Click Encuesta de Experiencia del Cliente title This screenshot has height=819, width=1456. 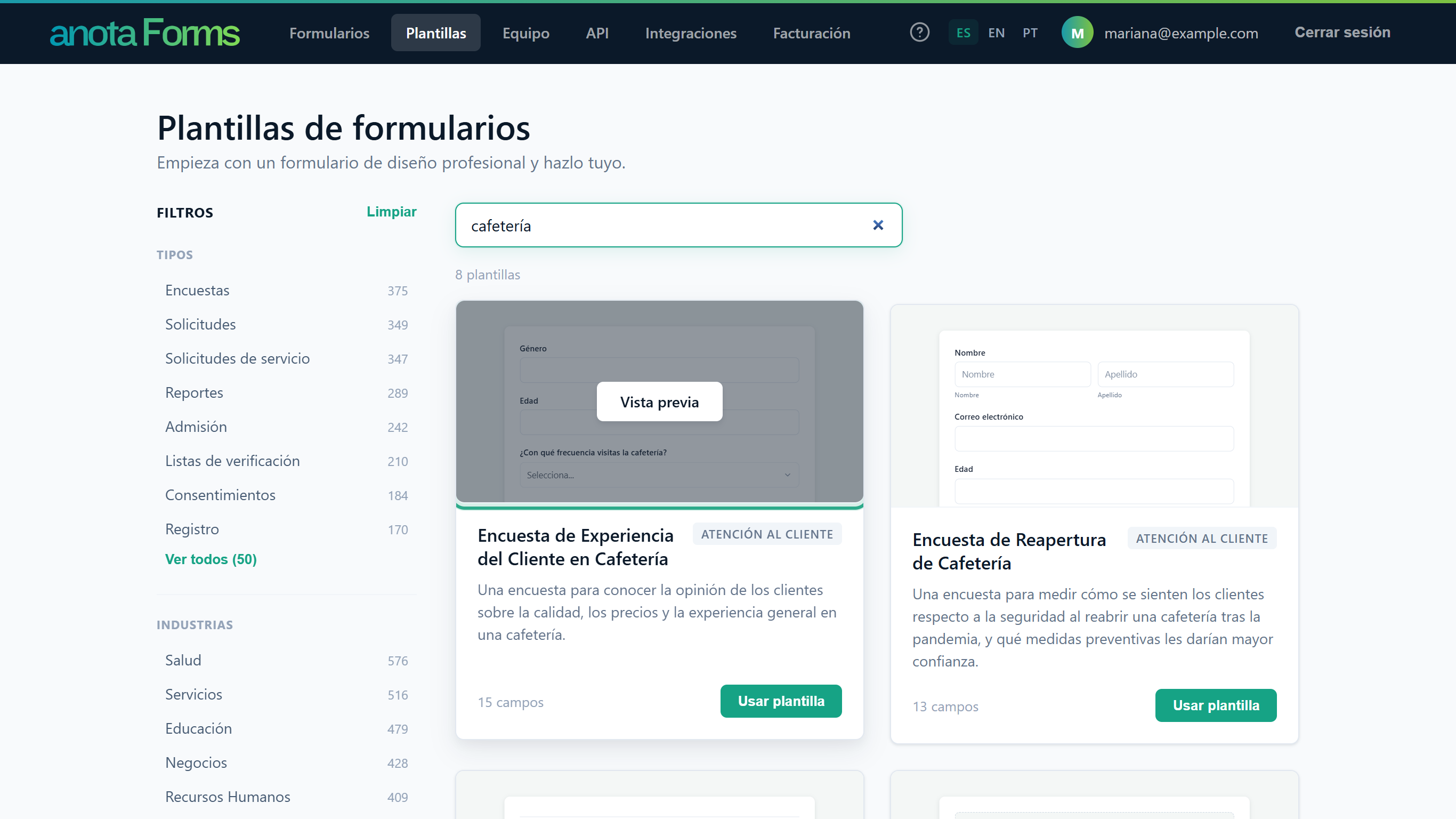(x=576, y=547)
